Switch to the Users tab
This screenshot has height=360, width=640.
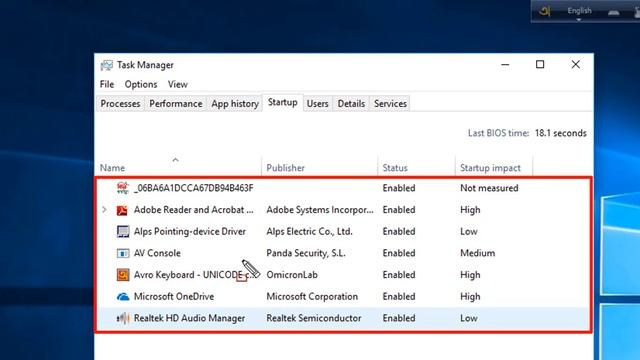[x=318, y=104]
